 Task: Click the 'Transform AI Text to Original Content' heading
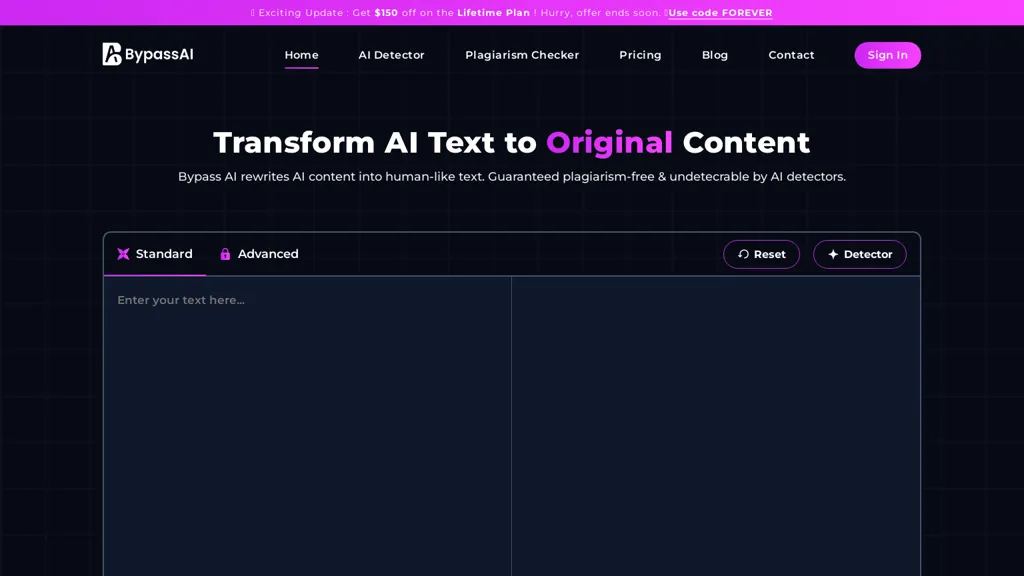click(x=511, y=142)
